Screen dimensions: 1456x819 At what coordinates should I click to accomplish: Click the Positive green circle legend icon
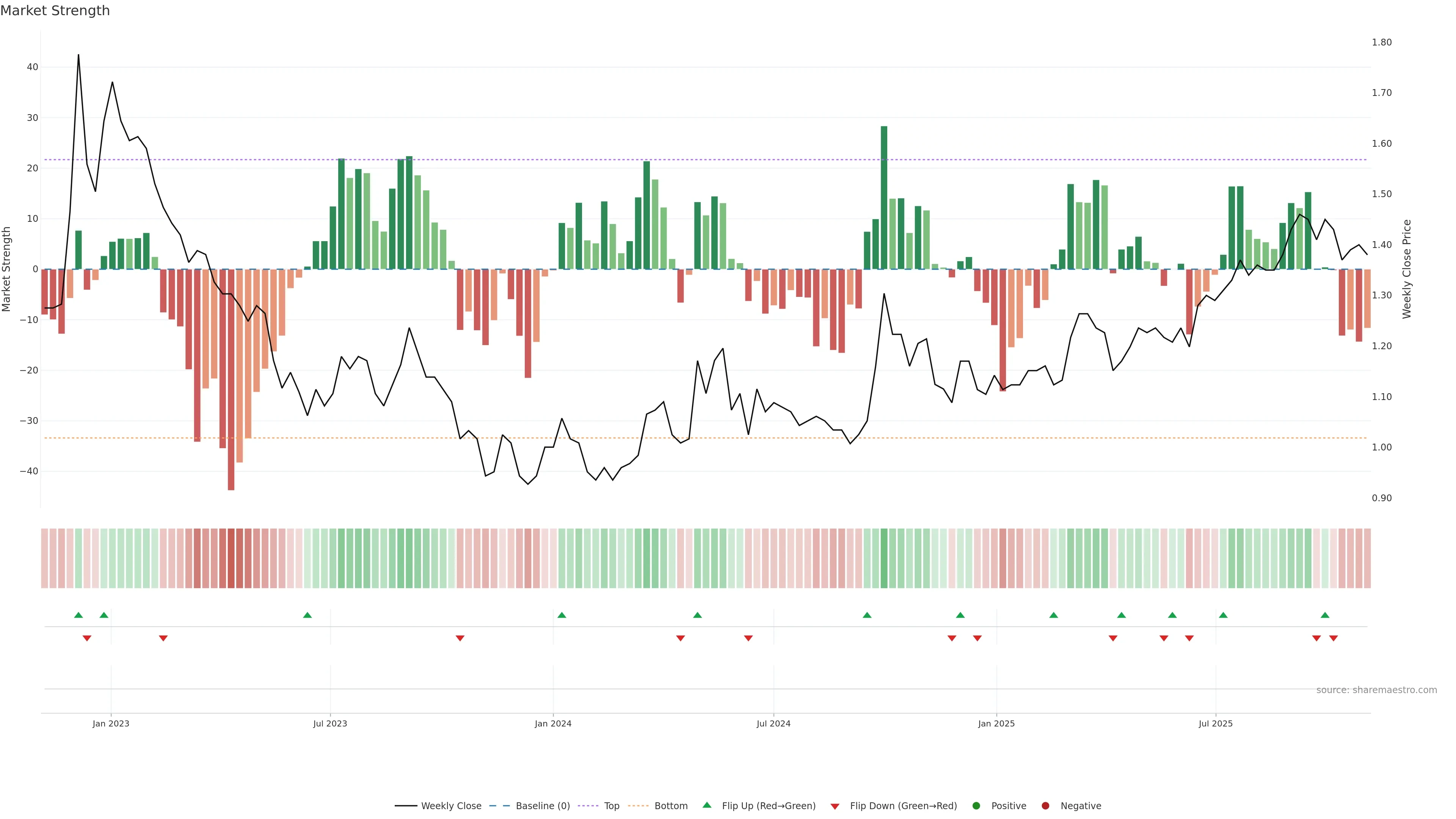[x=976, y=805]
